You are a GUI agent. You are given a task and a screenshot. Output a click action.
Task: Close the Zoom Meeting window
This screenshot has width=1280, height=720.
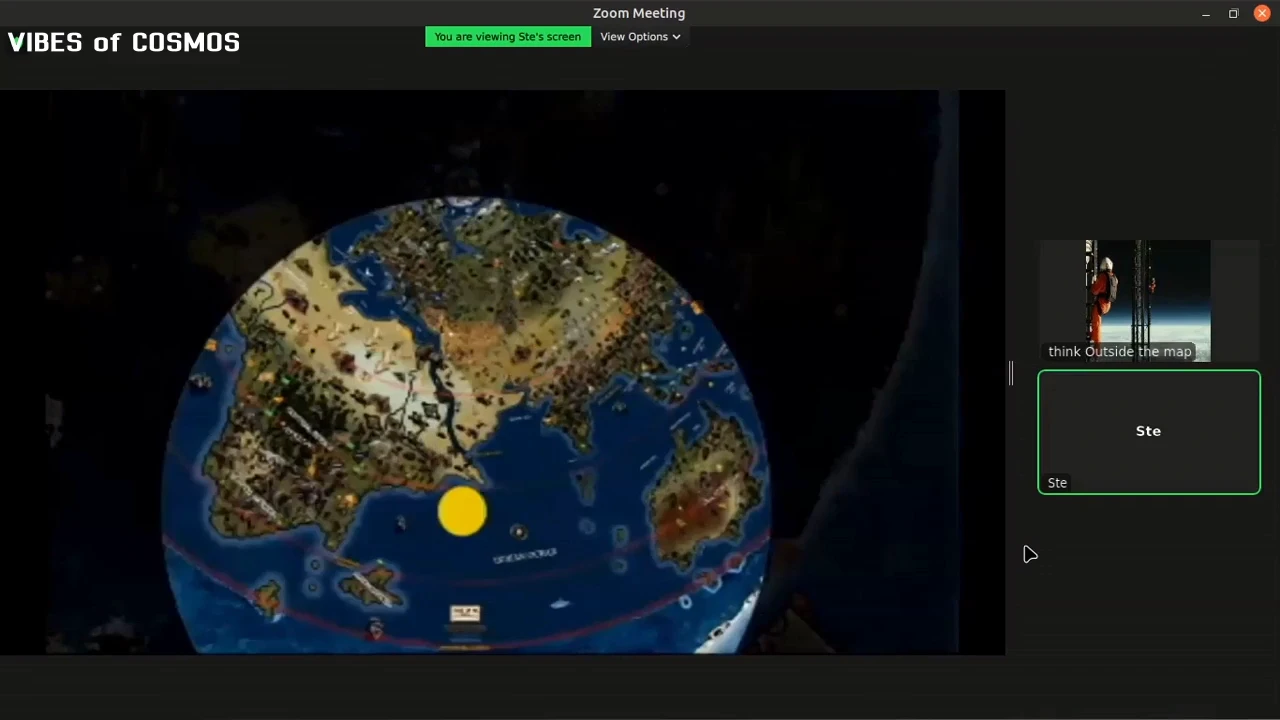coord(1262,14)
